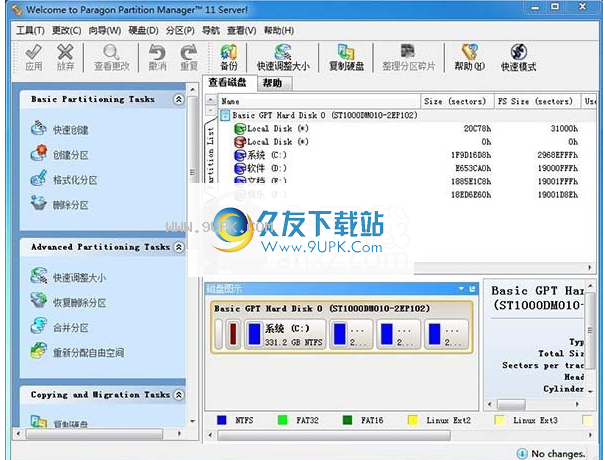Select first Local Disk (*) row
This screenshot has height=460, width=603.
click(x=406, y=128)
